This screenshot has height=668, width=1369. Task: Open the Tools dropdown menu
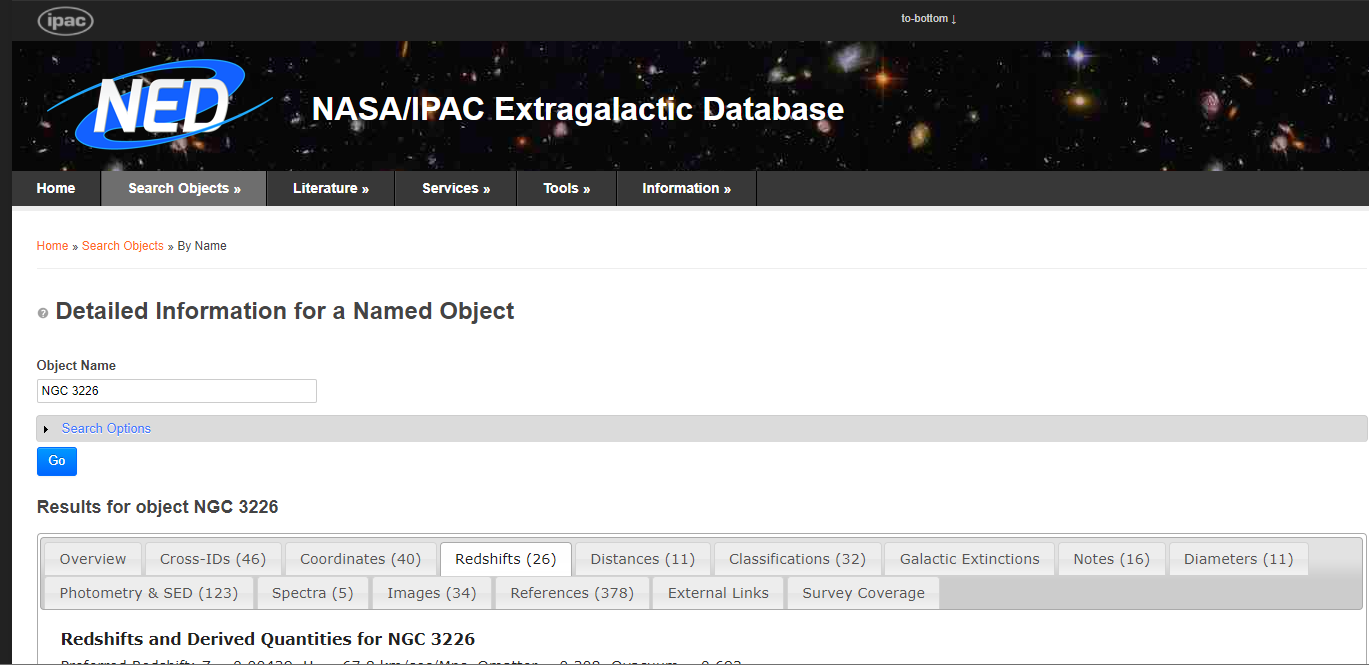pos(566,188)
